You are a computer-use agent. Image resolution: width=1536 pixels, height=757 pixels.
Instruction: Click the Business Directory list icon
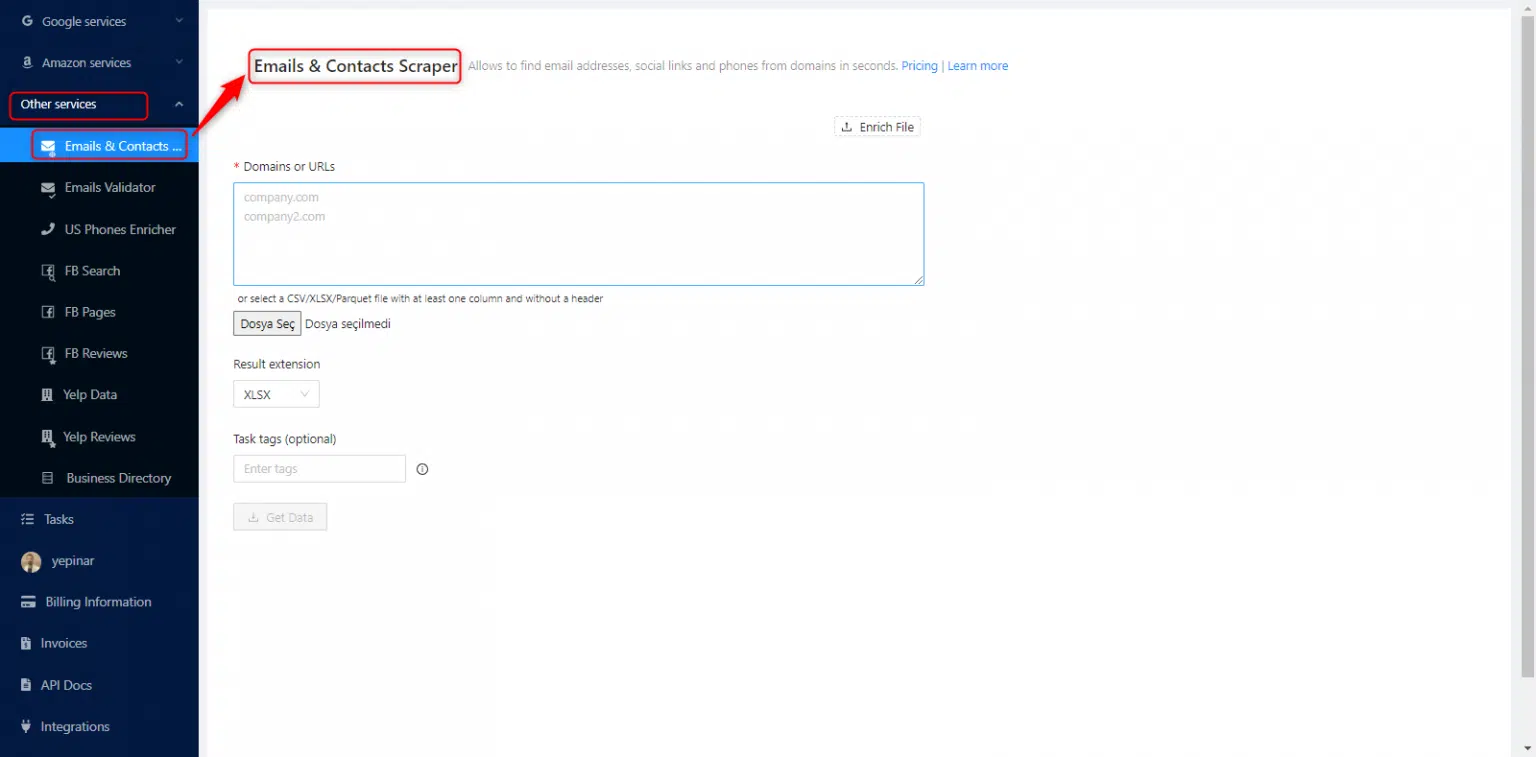click(47, 478)
